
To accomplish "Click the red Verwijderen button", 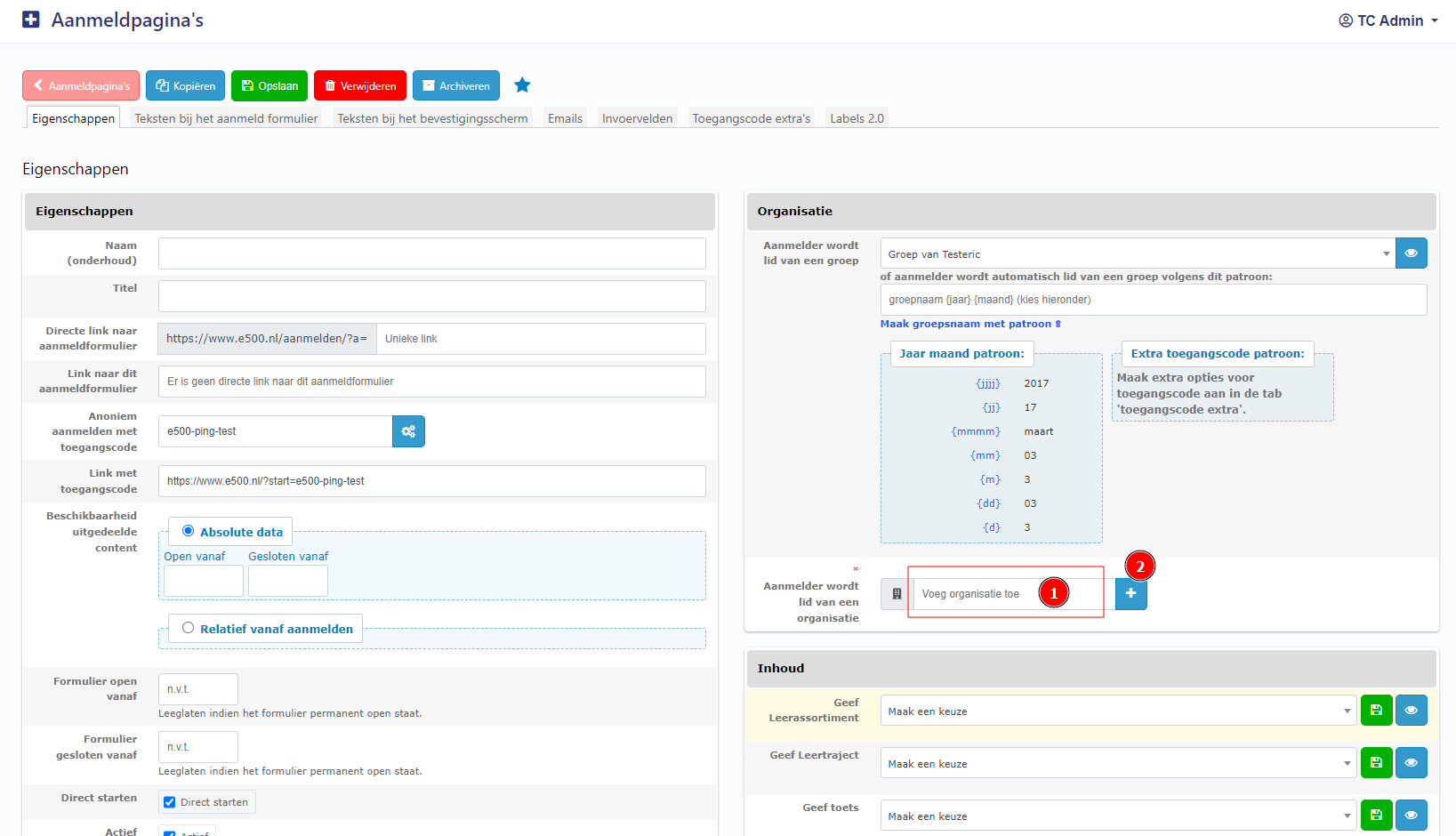I will coord(360,86).
